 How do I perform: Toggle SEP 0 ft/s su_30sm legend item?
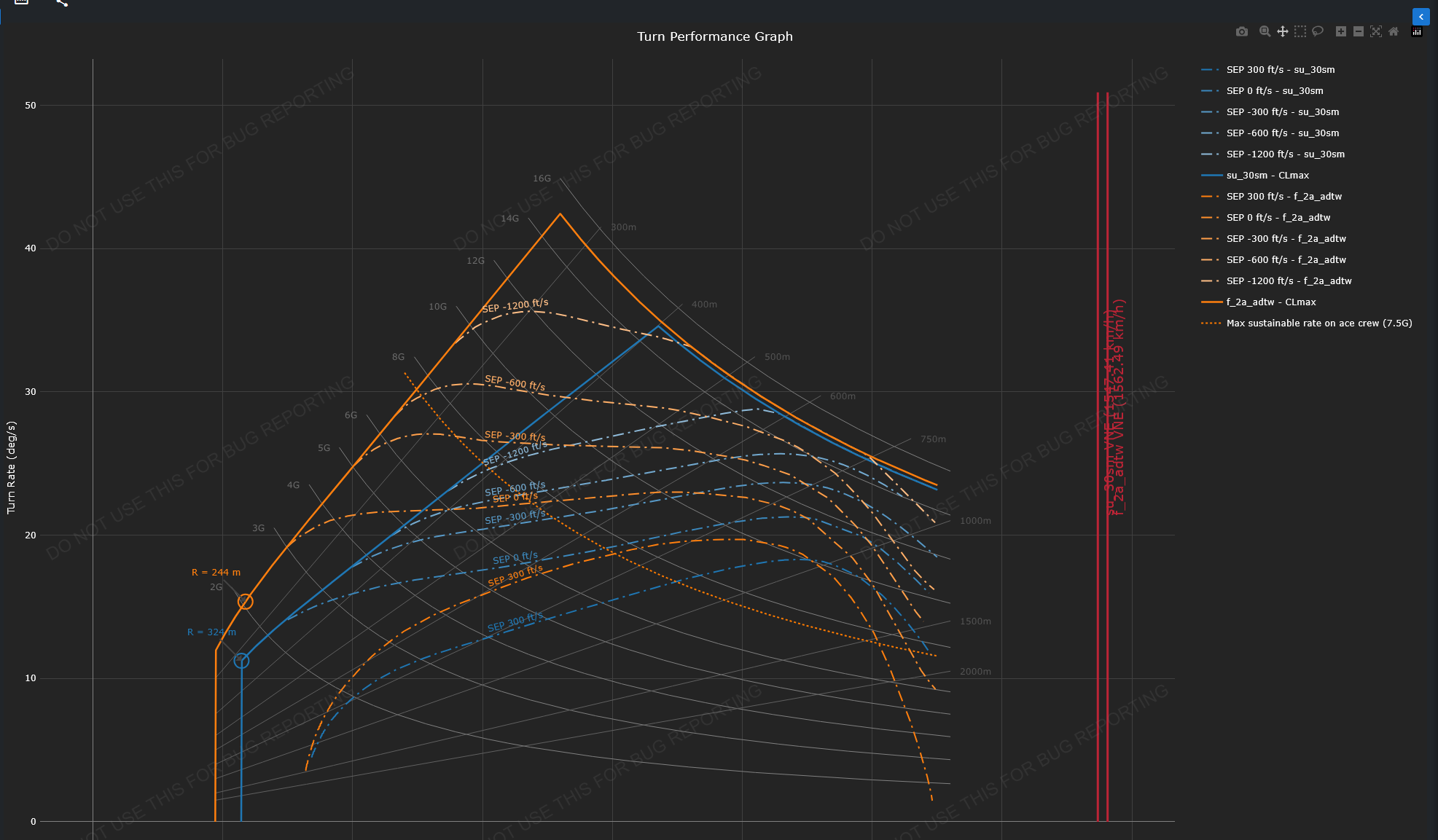[x=1274, y=91]
